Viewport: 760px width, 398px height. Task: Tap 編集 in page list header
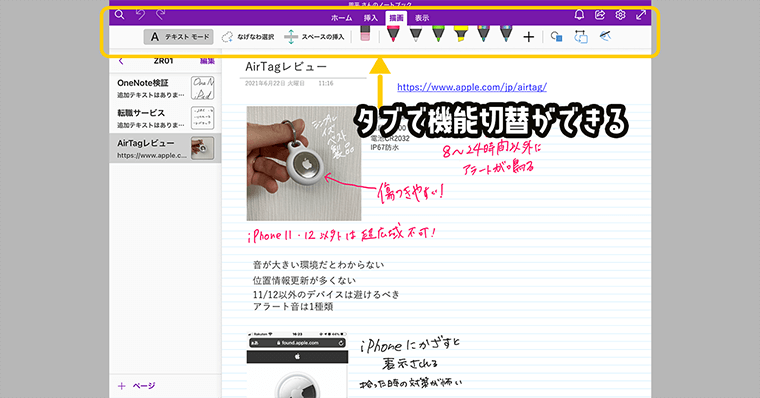[207, 61]
